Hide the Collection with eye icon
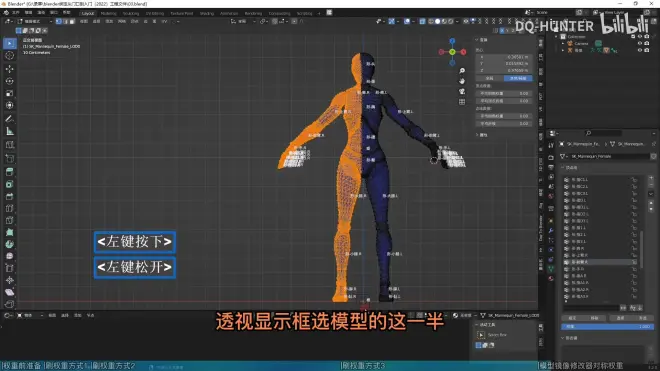Screen dimensions: 660x371 [x=640, y=37]
